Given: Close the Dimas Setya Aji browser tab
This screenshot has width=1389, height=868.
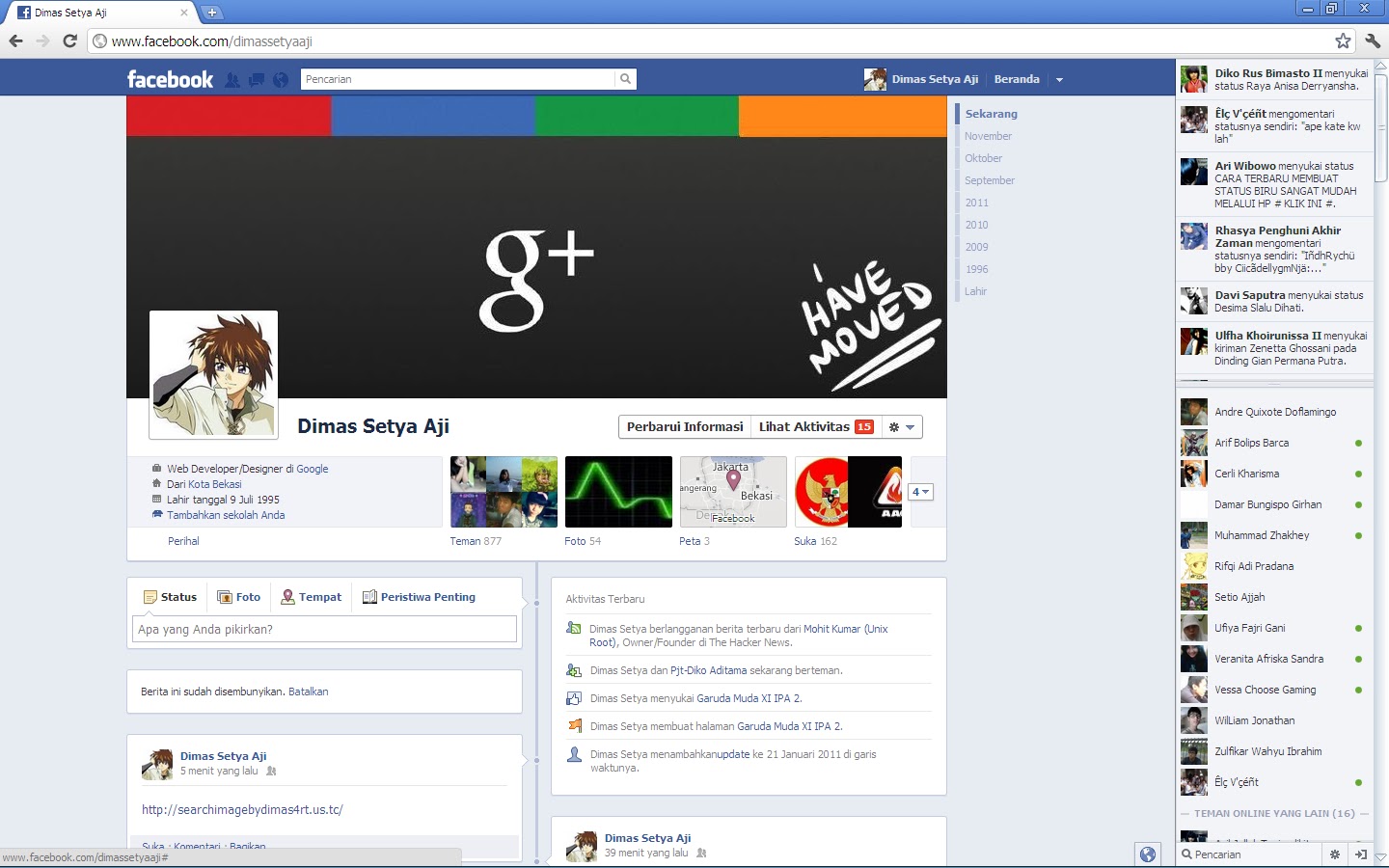Looking at the screenshot, I should (184, 13).
